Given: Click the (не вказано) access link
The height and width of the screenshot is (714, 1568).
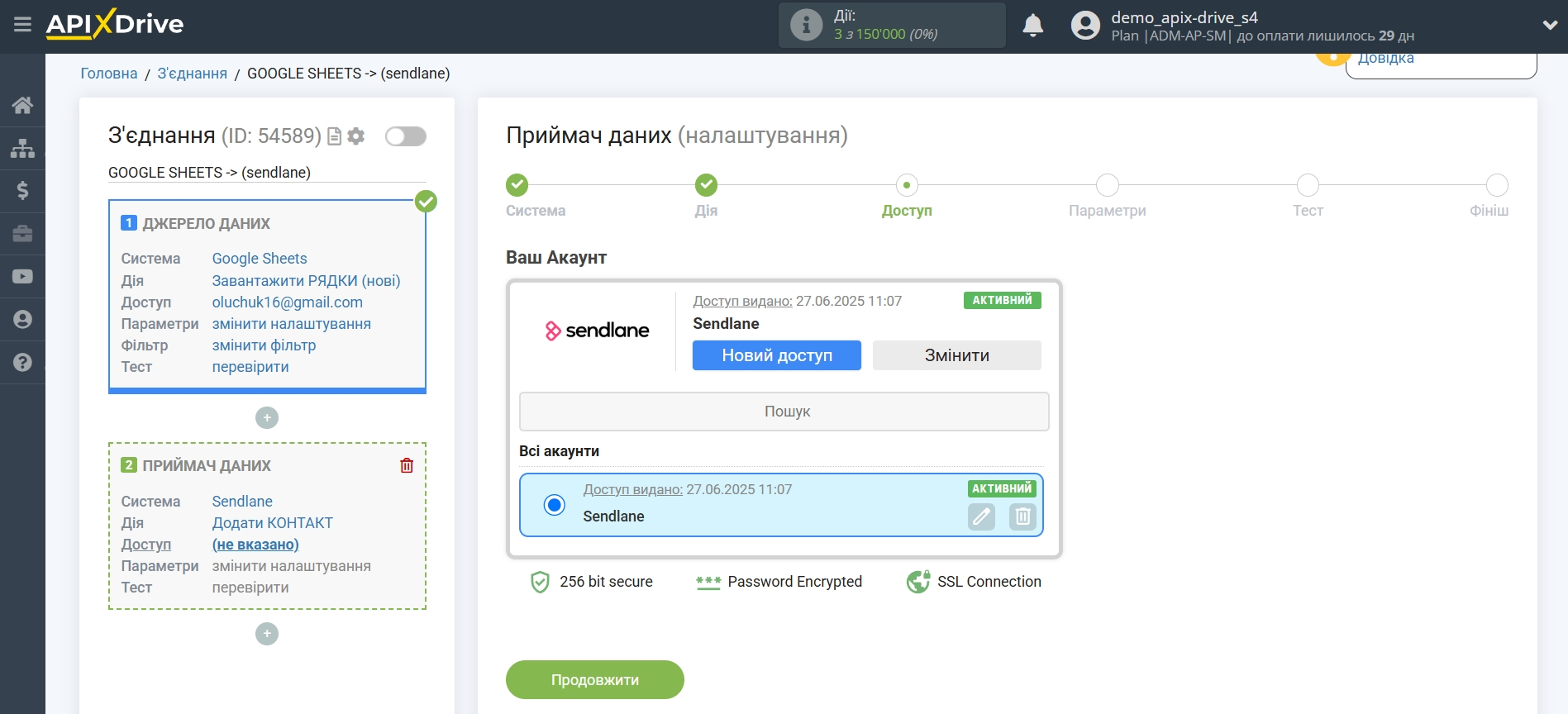Looking at the screenshot, I should click(x=255, y=545).
